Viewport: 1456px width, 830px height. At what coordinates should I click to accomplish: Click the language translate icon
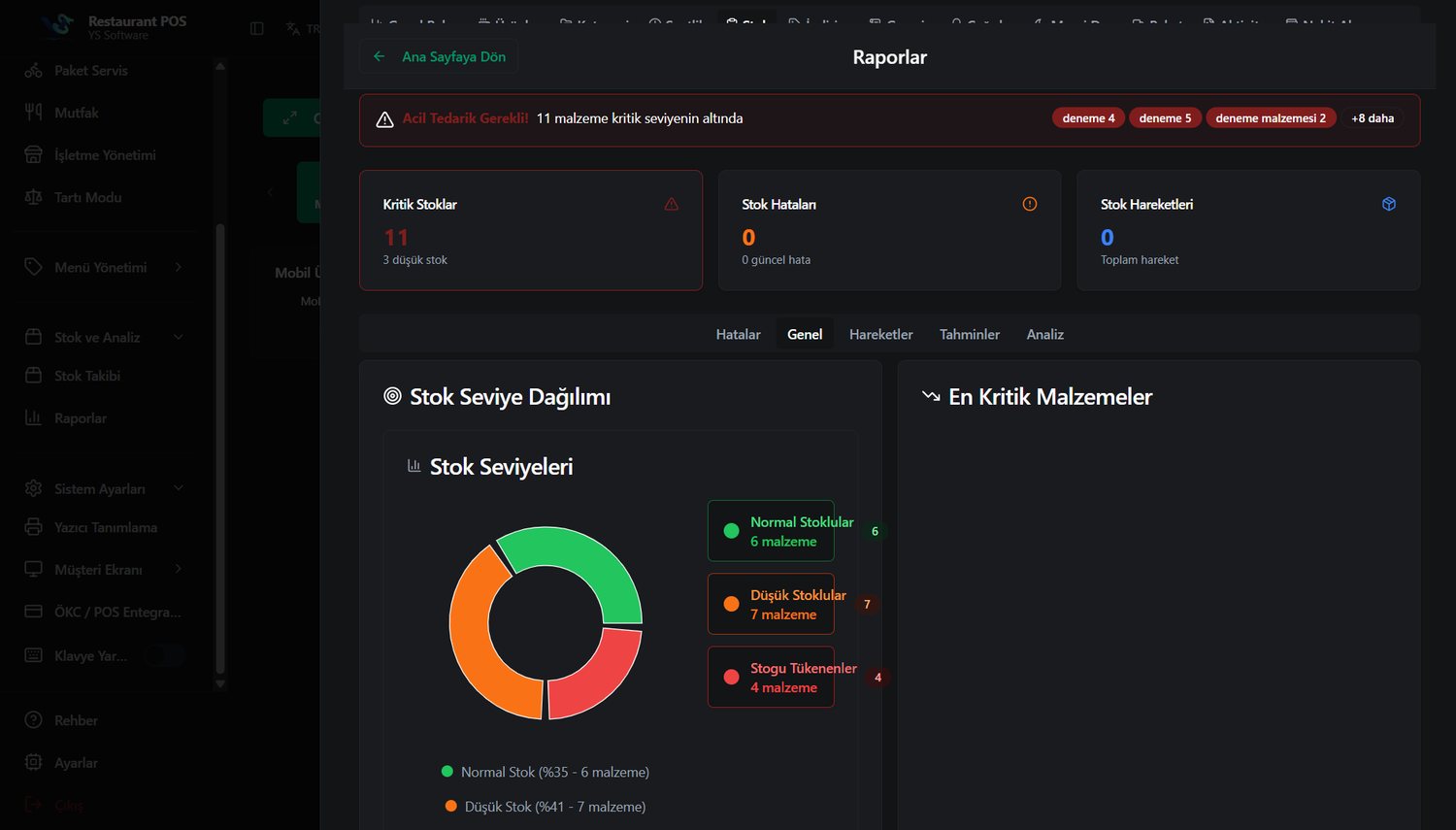(293, 28)
